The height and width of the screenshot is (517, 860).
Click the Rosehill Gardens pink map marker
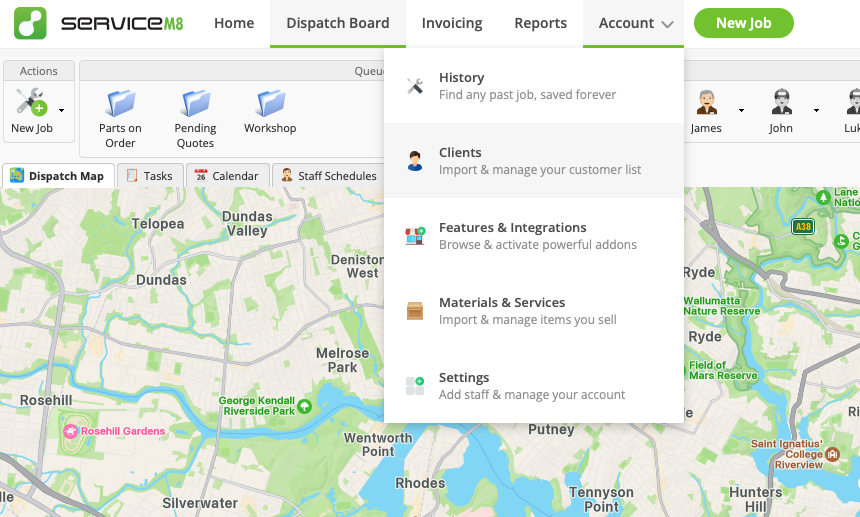point(70,431)
